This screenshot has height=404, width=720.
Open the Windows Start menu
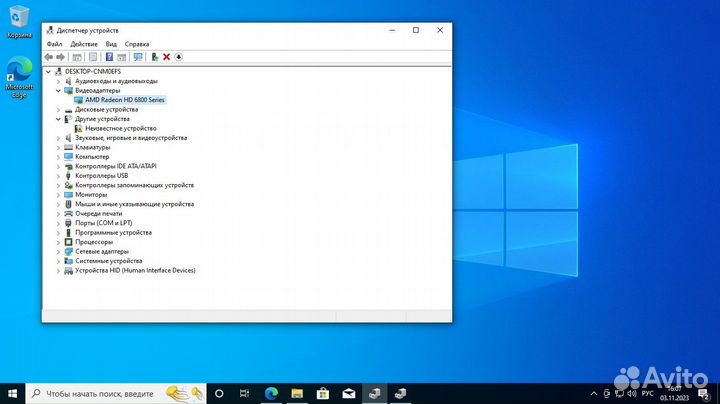pos(13,393)
